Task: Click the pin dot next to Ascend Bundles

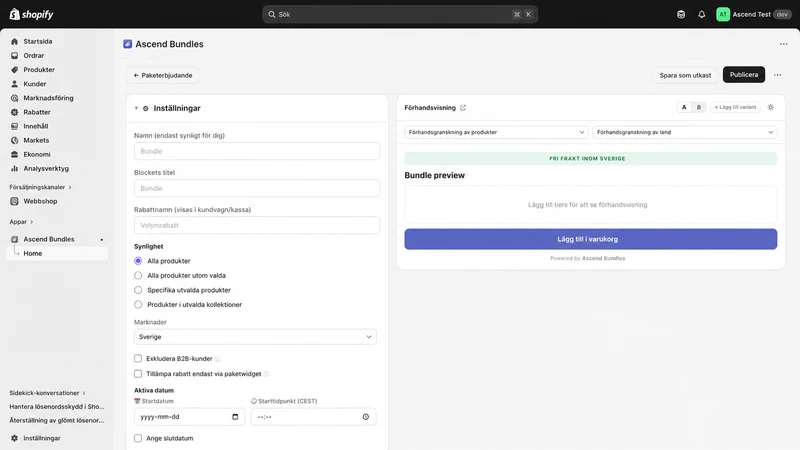Action: (102, 239)
